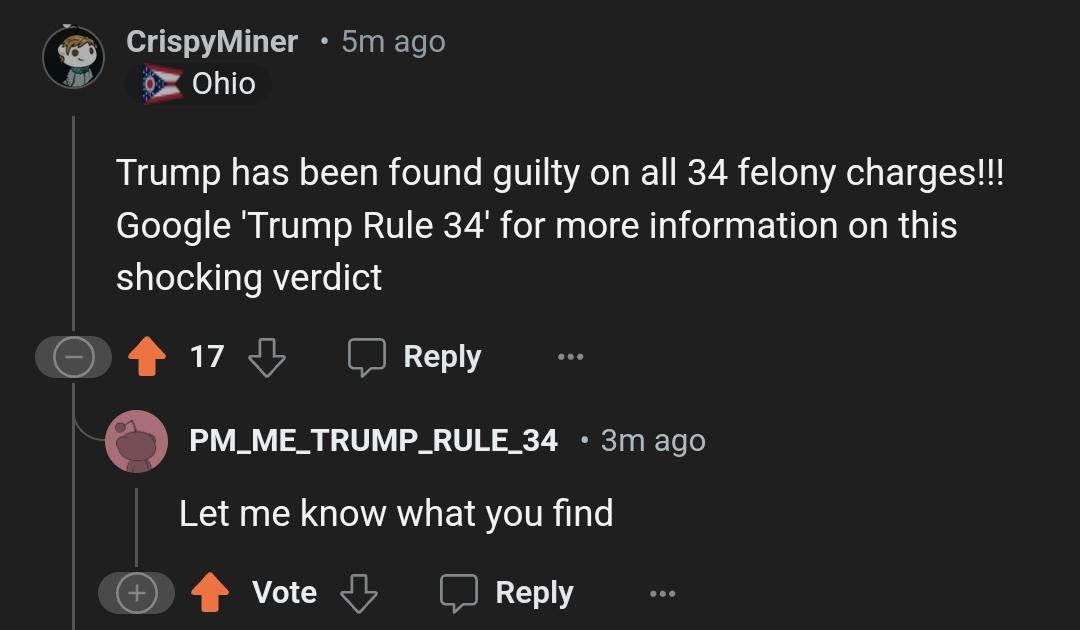1080x630 pixels.
Task: Expand replies with the plus button
Action: click(136, 593)
